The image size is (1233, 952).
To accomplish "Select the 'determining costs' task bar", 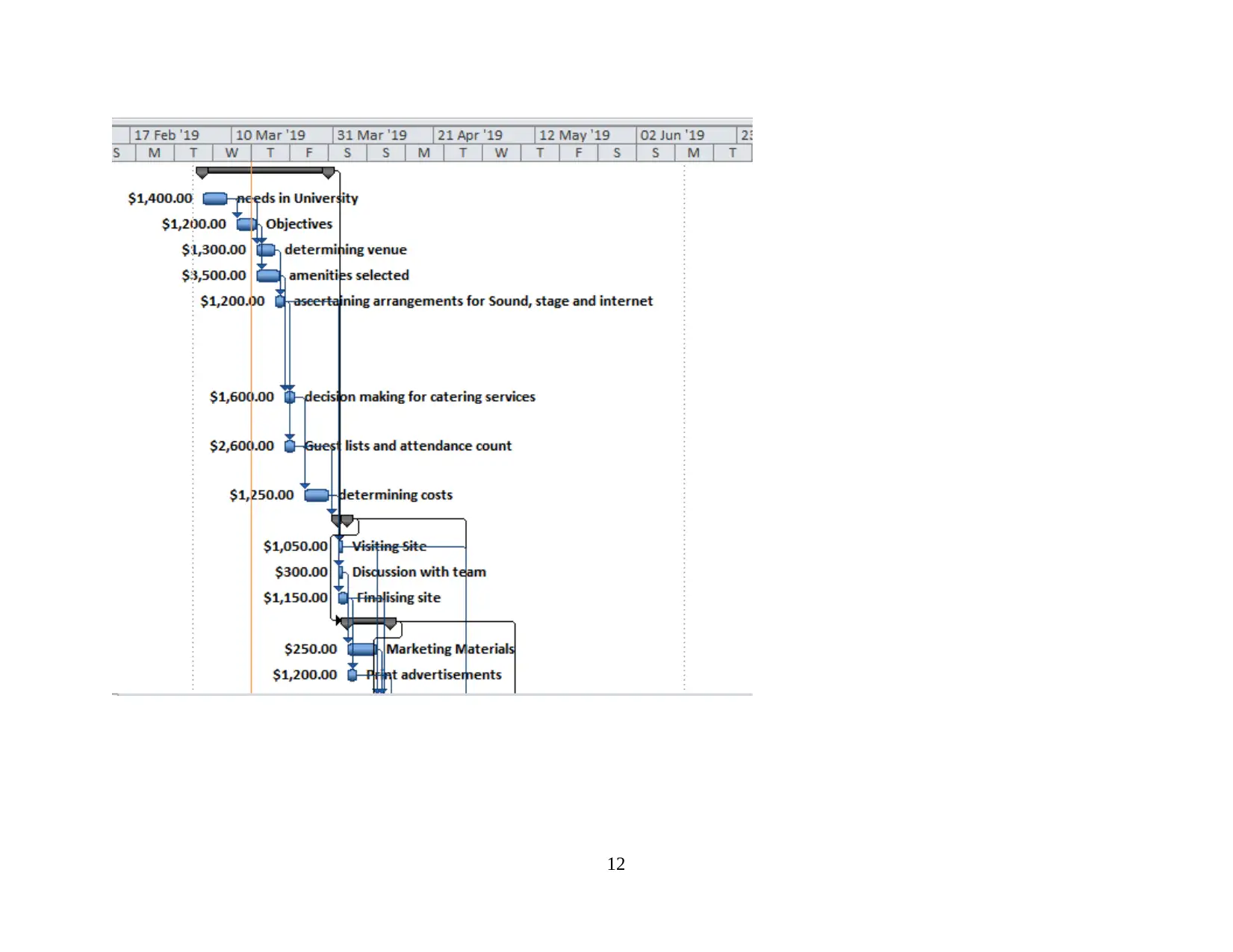I will click(x=317, y=495).
